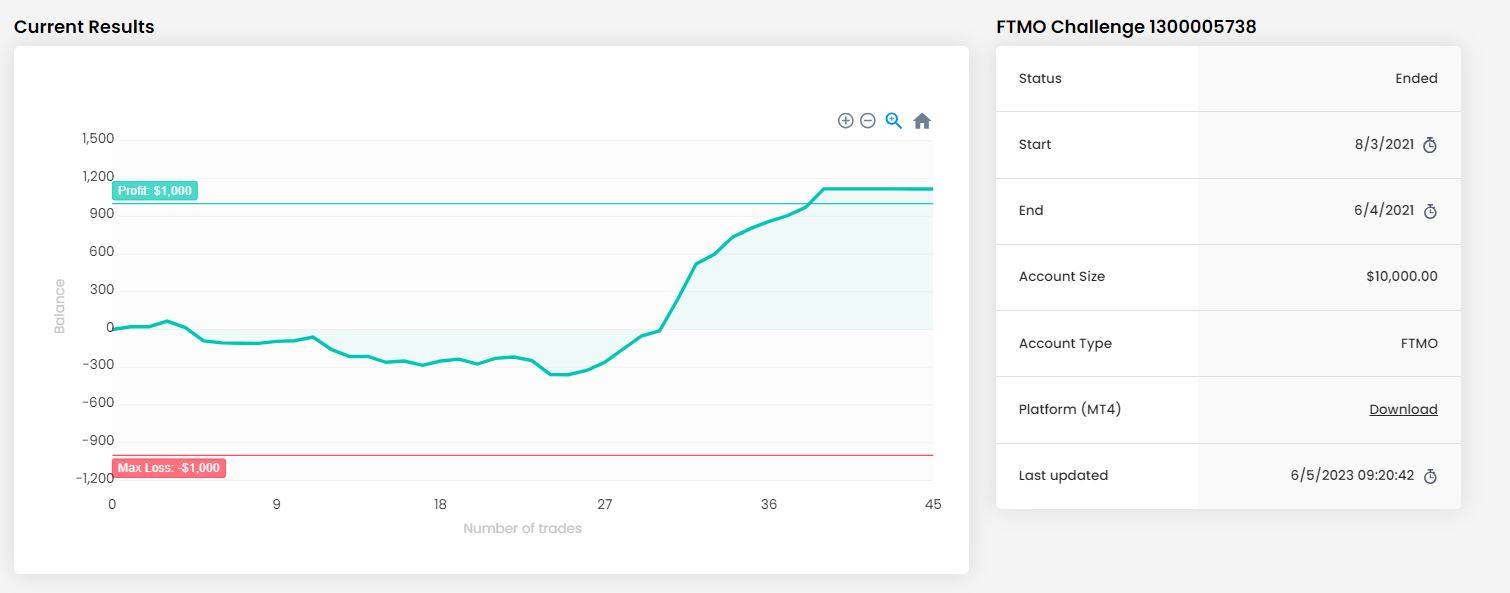Image resolution: width=1510 pixels, height=593 pixels.
Task: Click the Number of trades axis title
Action: [522, 528]
